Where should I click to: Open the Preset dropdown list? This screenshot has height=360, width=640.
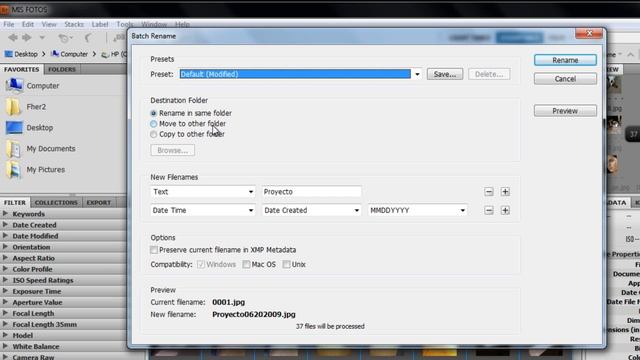[x=417, y=74]
